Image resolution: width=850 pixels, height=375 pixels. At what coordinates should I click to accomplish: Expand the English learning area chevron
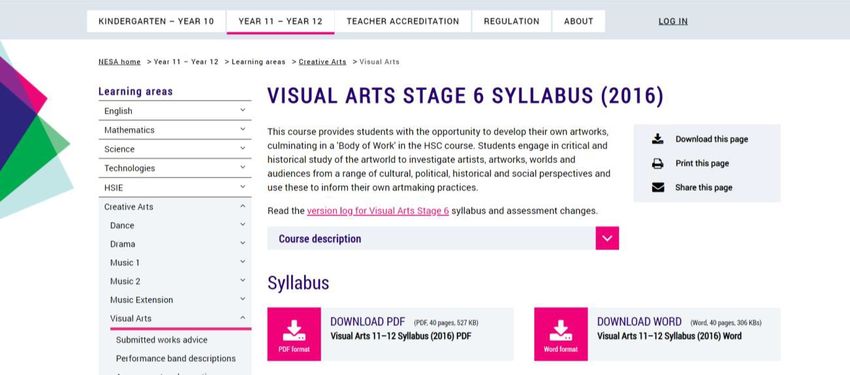pyautogui.click(x=242, y=110)
